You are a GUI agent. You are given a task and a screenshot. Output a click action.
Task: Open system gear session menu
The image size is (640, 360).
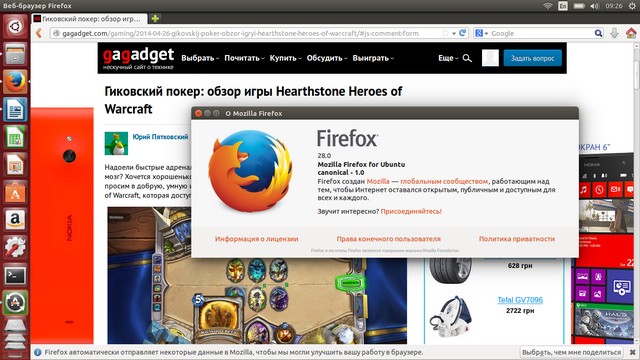[632, 6]
